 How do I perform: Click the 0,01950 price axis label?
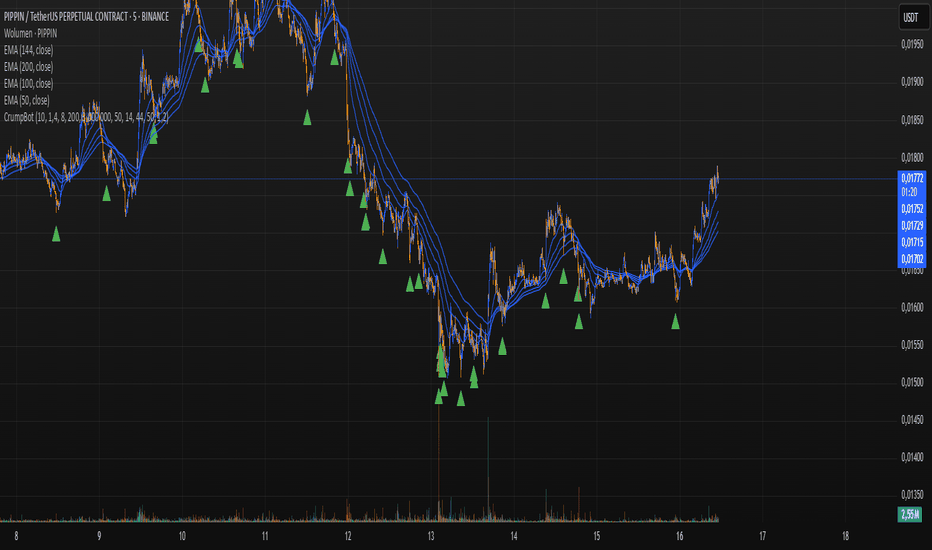click(x=912, y=44)
